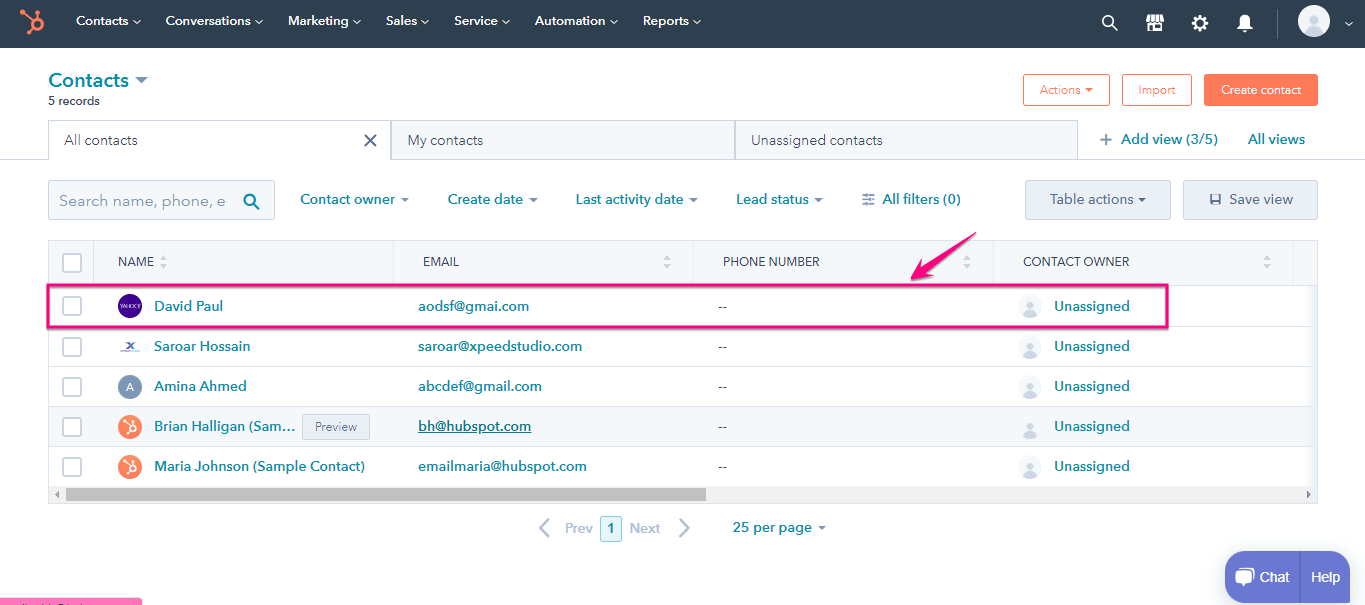Viewport: 1365px width, 605px height.
Task: Open the Contacts navigation menu
Action: click(x=108, y=21)
